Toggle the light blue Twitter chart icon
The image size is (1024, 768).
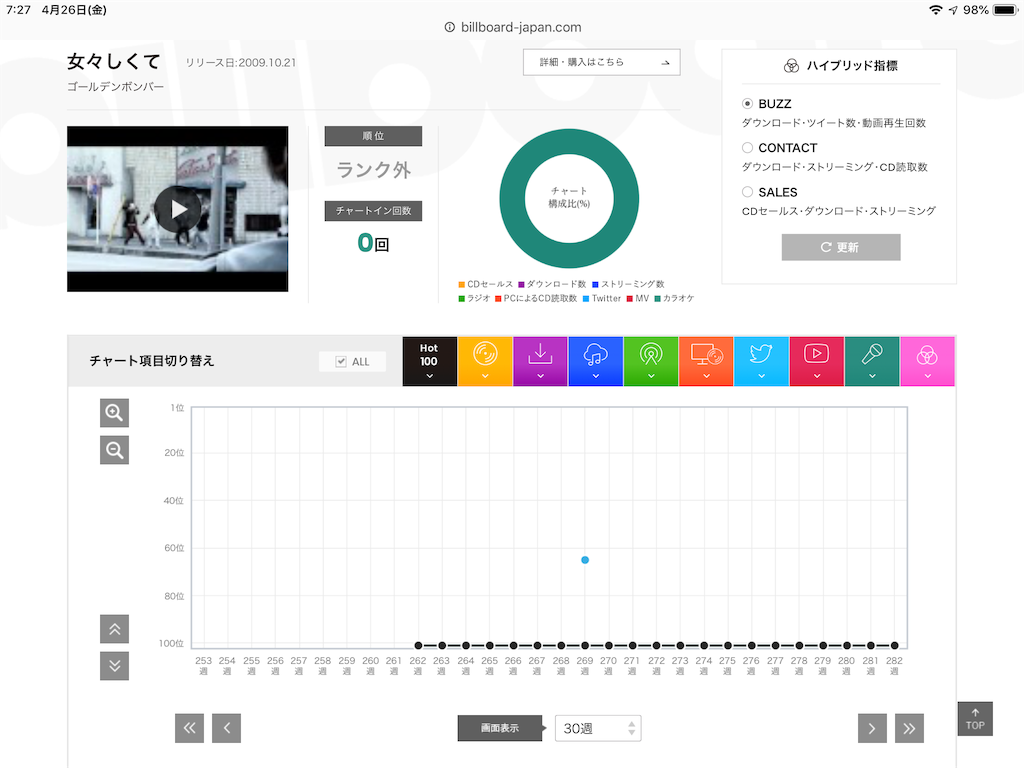coord(761,361)
